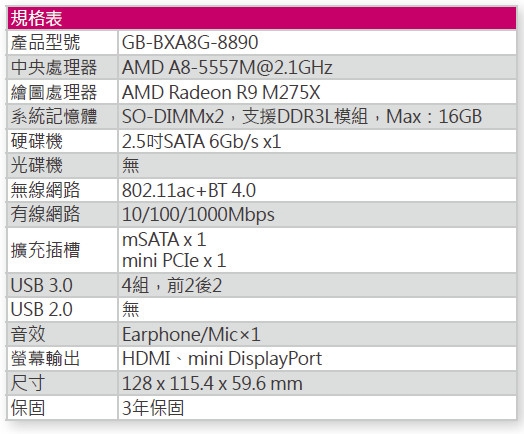The image size is (524, 434).
Task: Click the 128 x 115.4 x 59.6 mm dimensions
Action: pos(212,384)
